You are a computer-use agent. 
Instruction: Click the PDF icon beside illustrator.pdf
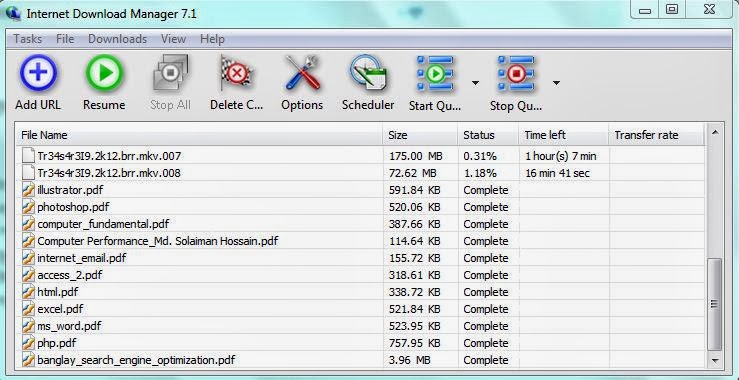(x=29, y=190)
